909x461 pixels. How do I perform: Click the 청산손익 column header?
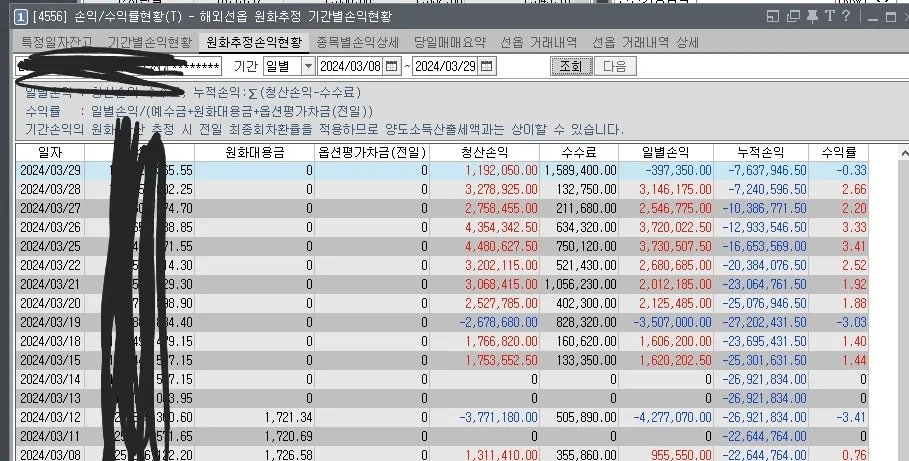point(485,153)
